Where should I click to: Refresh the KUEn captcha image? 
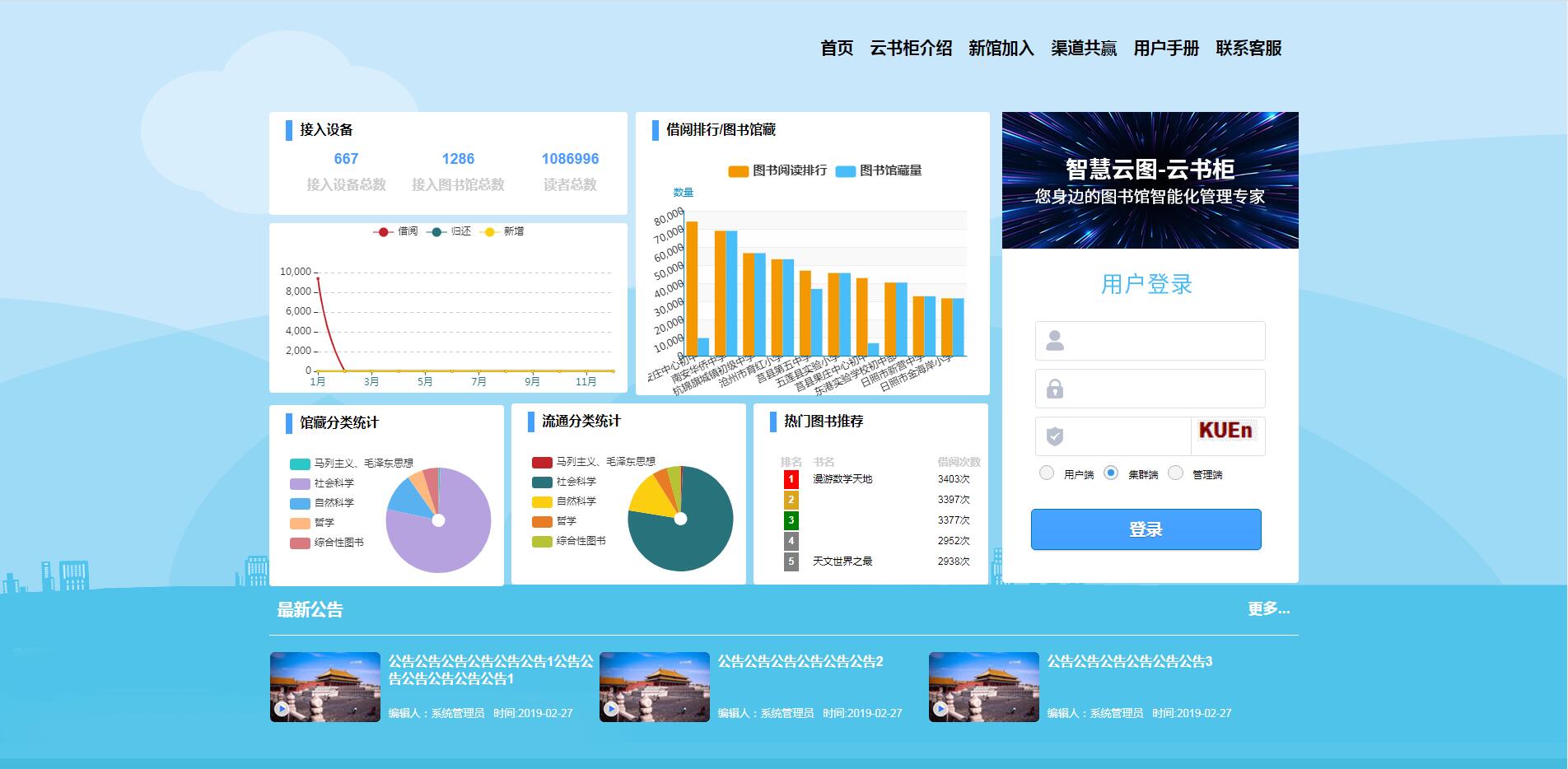pos(1226,431)
